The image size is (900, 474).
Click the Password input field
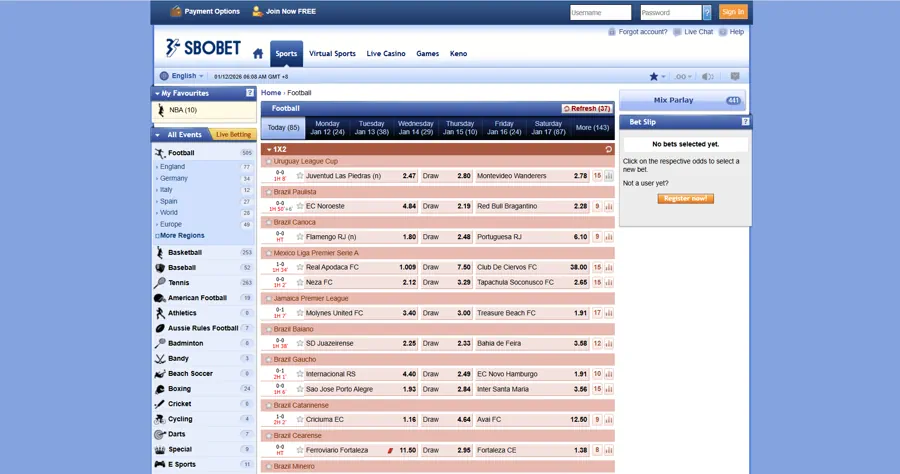click(671, 12)
